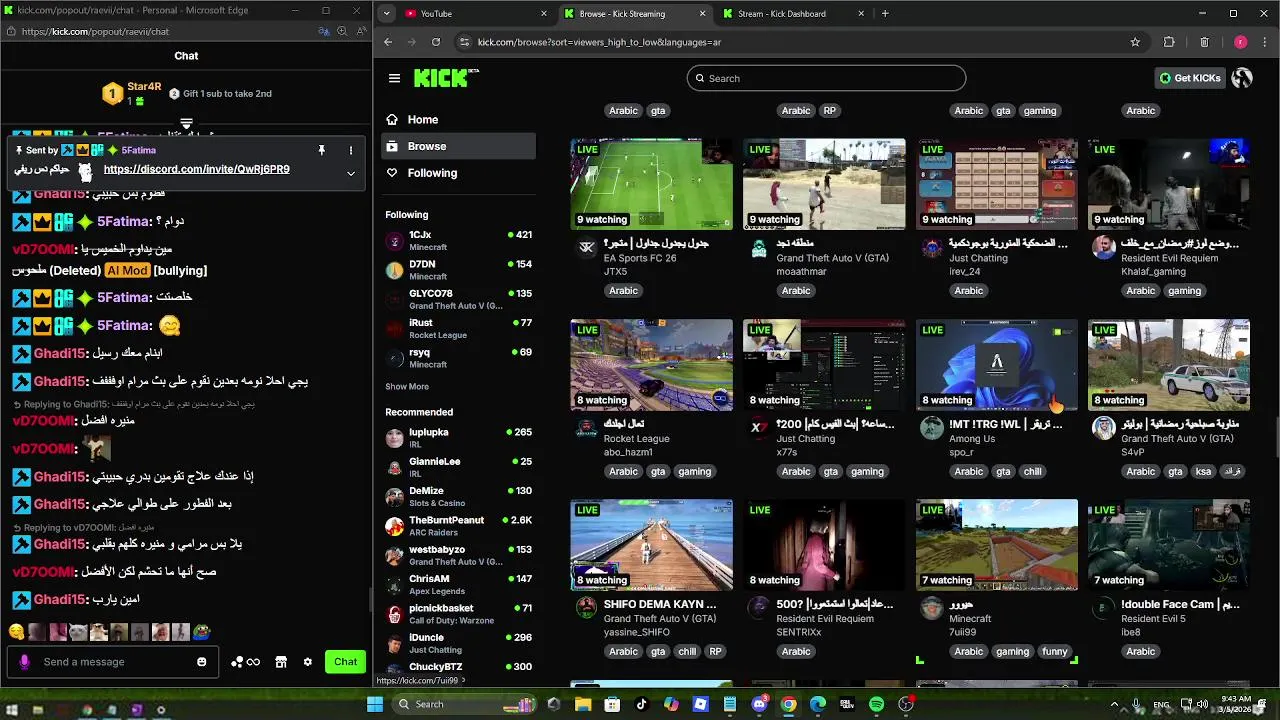Click Edge zoom magnifier icon
Image resolution: width=1280 pixels, height=720 pixels.
click(342, 31)
